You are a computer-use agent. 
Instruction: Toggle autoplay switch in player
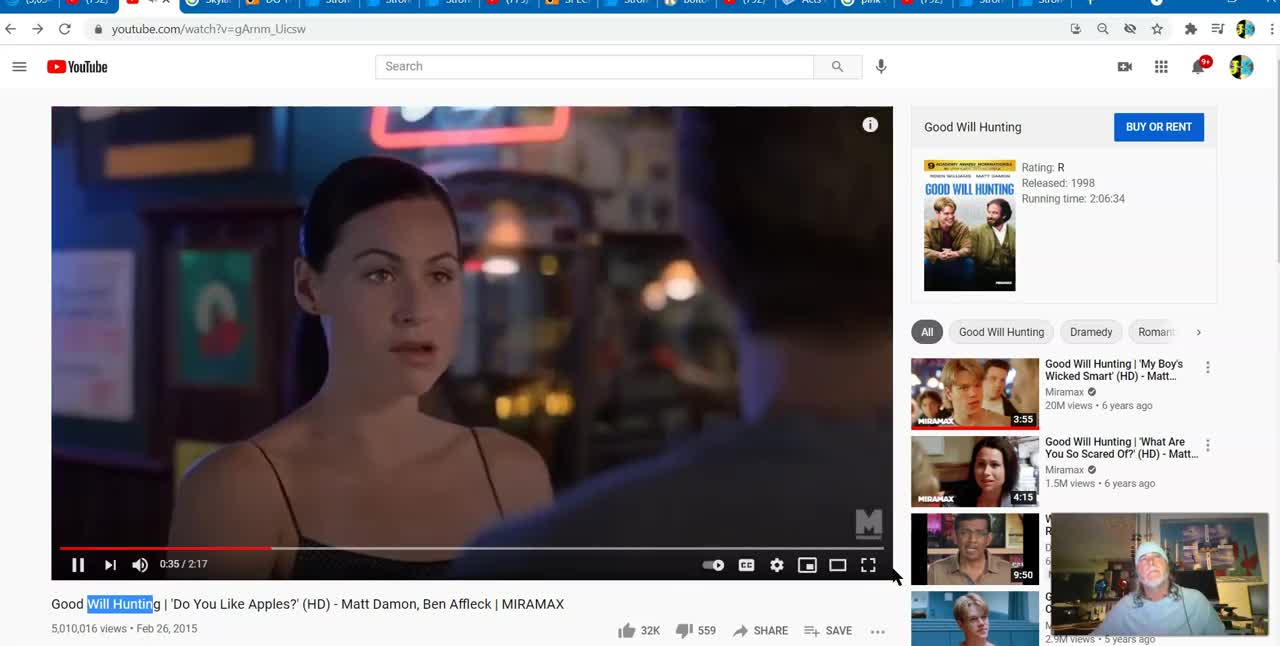tap(713, 565)
